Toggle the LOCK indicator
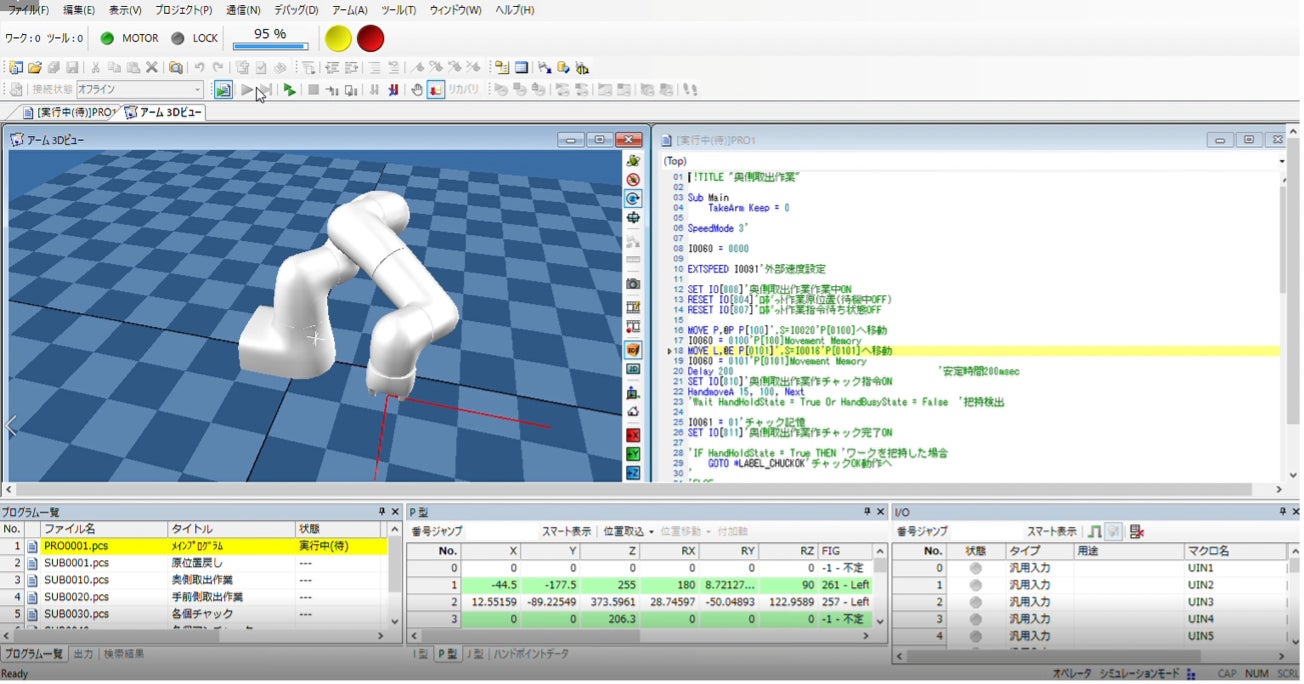 (x=178, y=39)
